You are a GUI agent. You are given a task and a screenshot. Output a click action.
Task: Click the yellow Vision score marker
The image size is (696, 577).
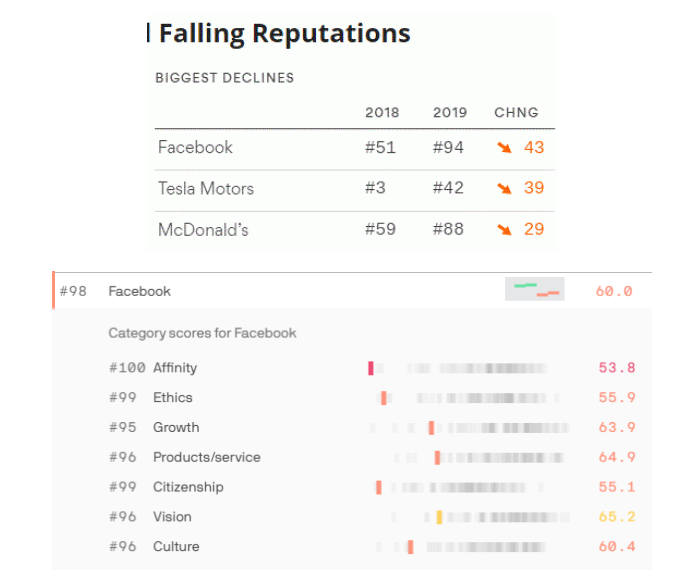pos(439,517)
